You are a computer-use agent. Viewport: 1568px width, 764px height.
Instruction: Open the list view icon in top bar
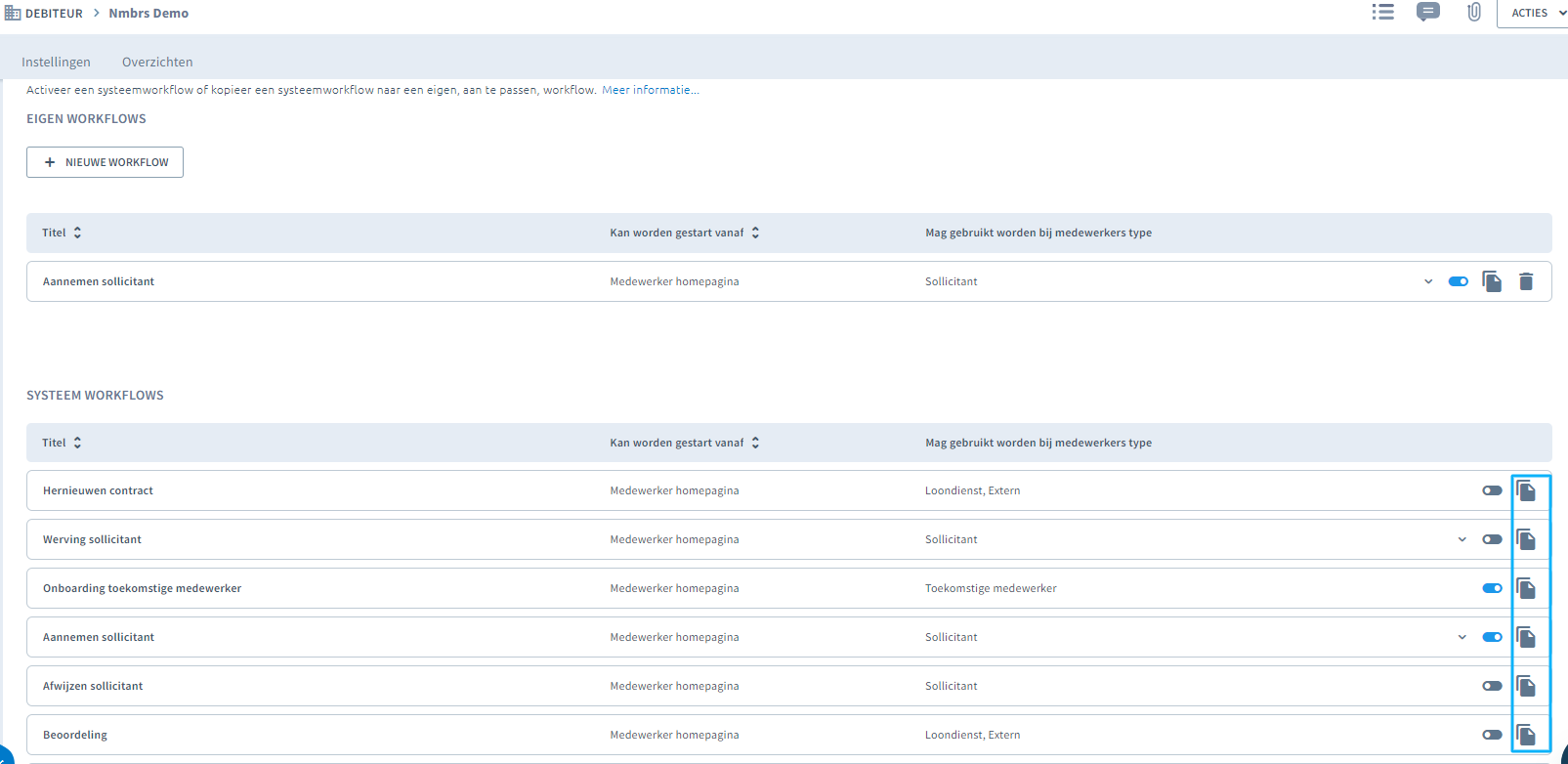coord(1382,12)
